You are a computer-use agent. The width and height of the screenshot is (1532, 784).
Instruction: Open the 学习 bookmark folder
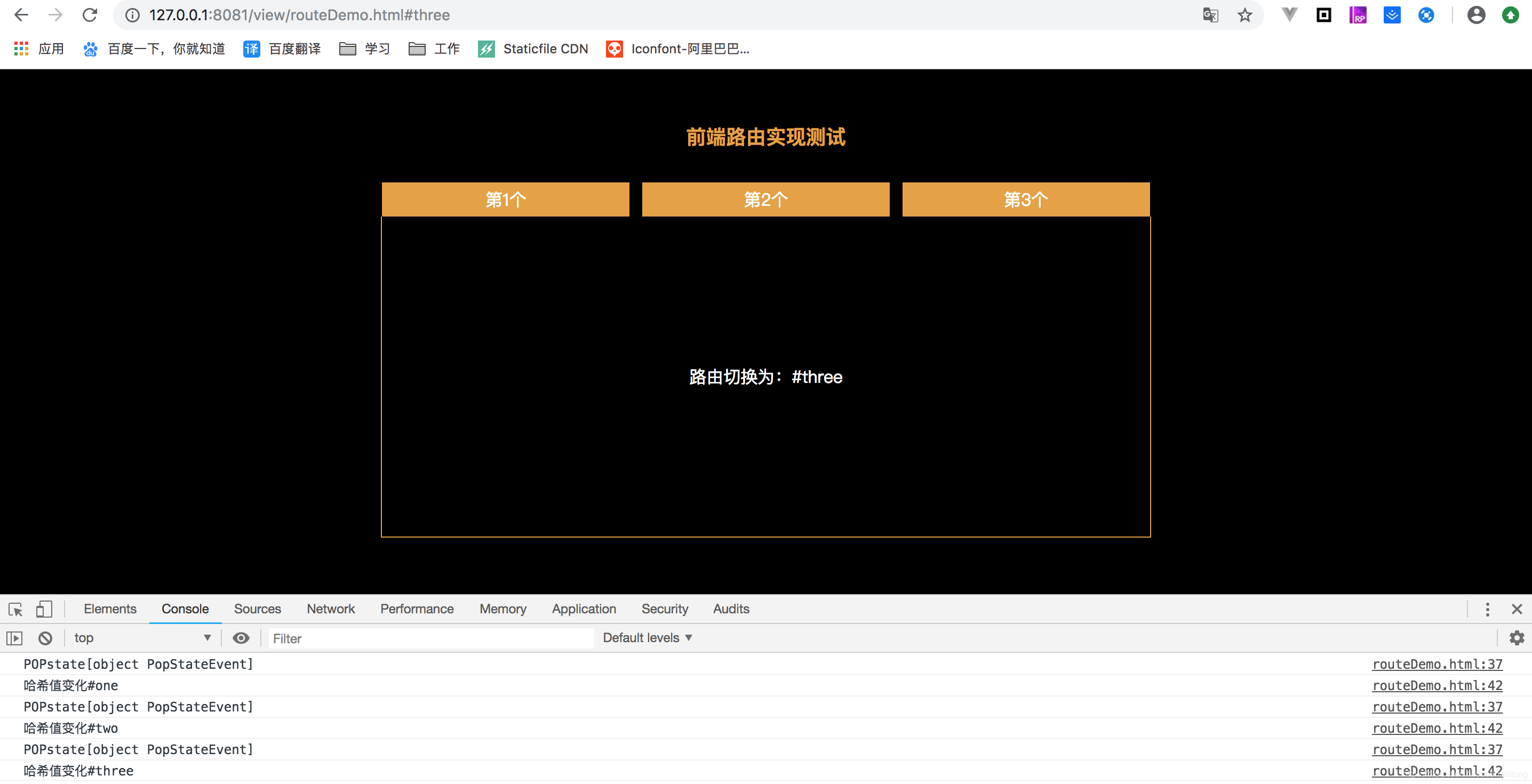(x=364, y=49)
